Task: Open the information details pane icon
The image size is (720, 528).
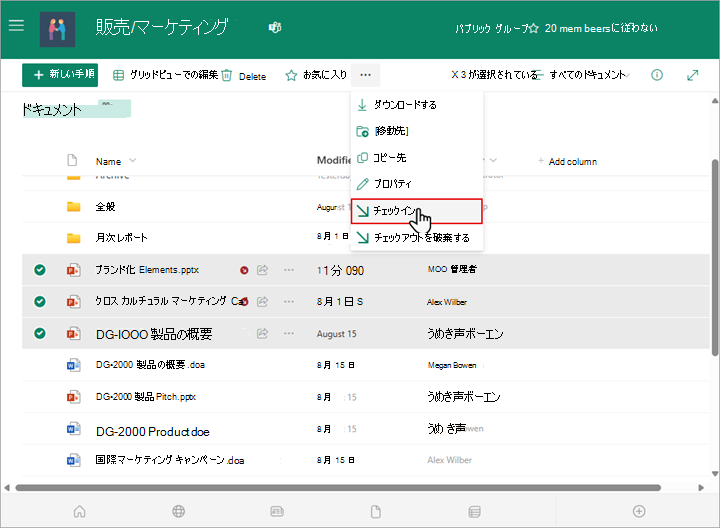Action: [657, 75]
